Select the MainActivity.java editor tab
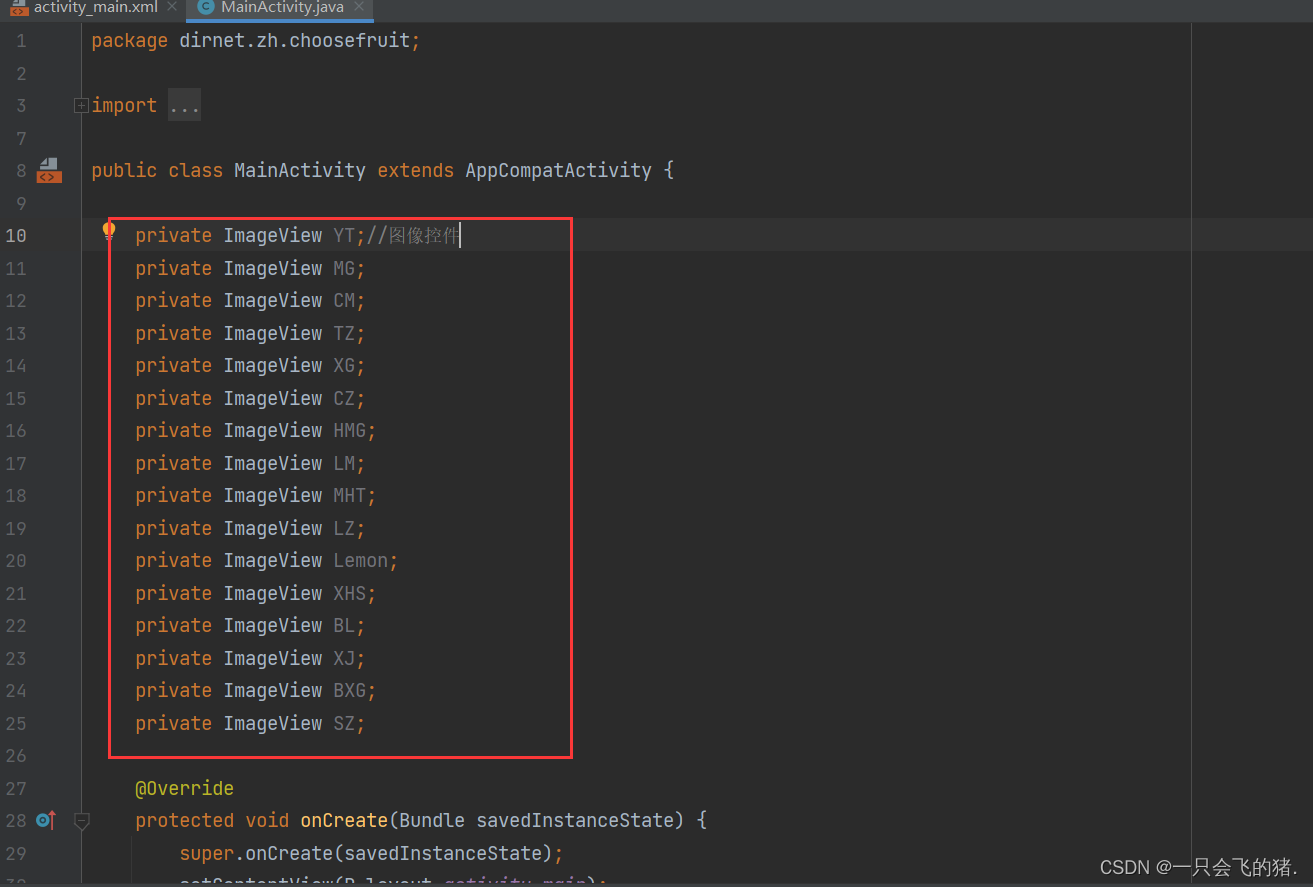The image size is (1313, 887). pyautogui.click(x=280, y=8)
